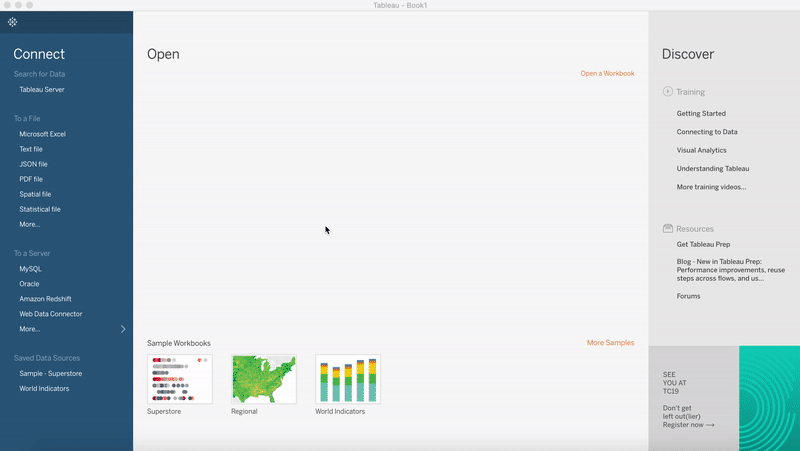Open the World Indicators saved data source

pyautogui.click(x=44, y=388)
